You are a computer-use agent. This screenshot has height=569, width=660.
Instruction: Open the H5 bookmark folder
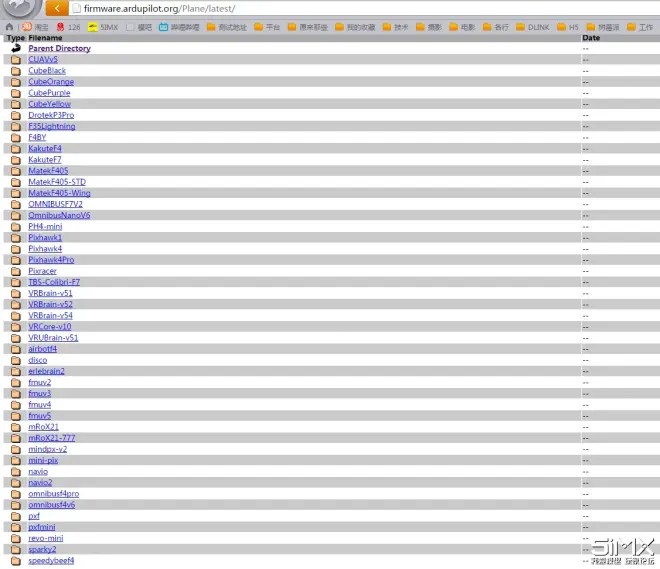(567, 27)
